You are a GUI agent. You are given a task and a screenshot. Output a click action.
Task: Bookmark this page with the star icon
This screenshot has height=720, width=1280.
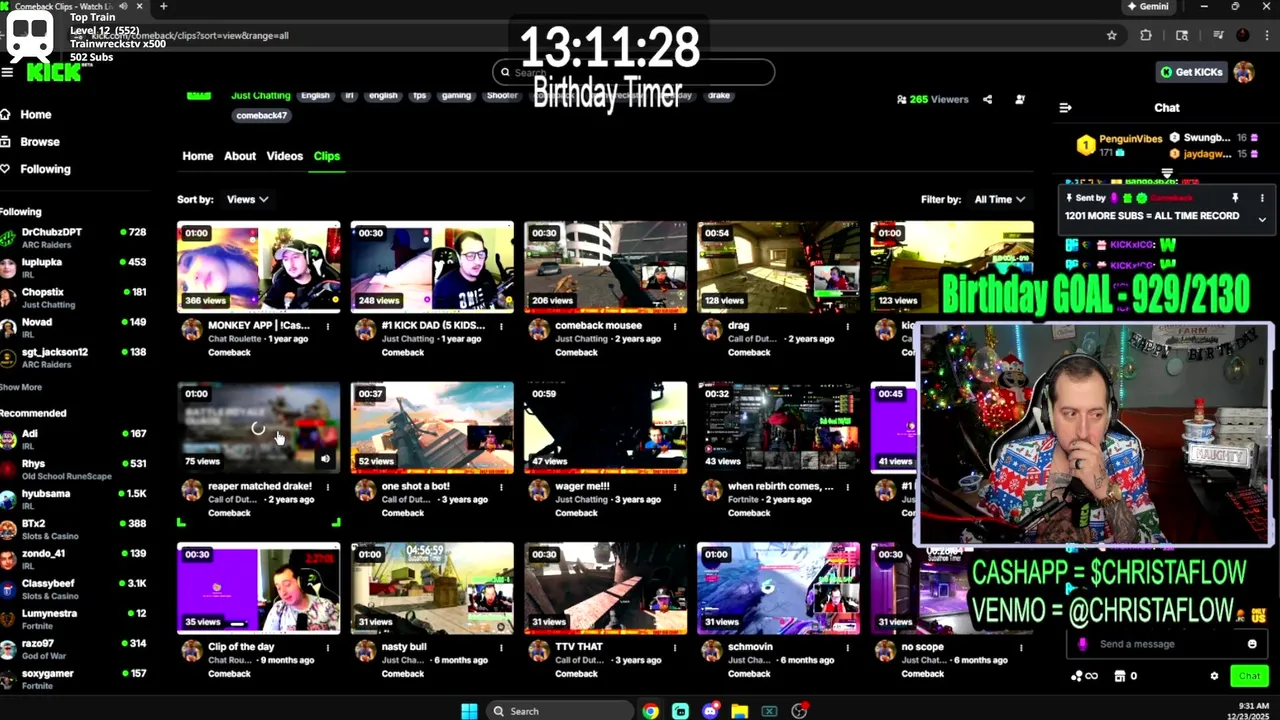pos(1111,35)
